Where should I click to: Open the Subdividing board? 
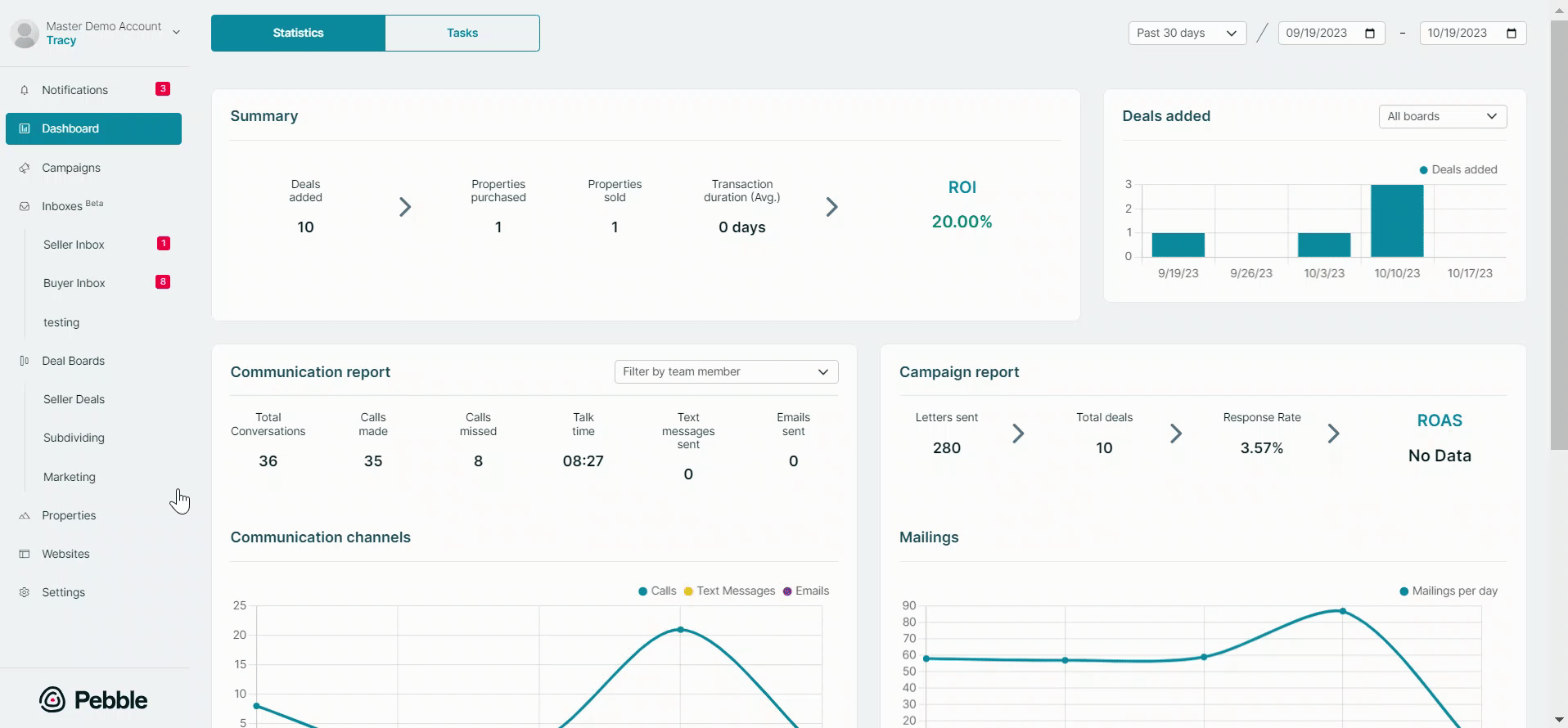(74, 438)
